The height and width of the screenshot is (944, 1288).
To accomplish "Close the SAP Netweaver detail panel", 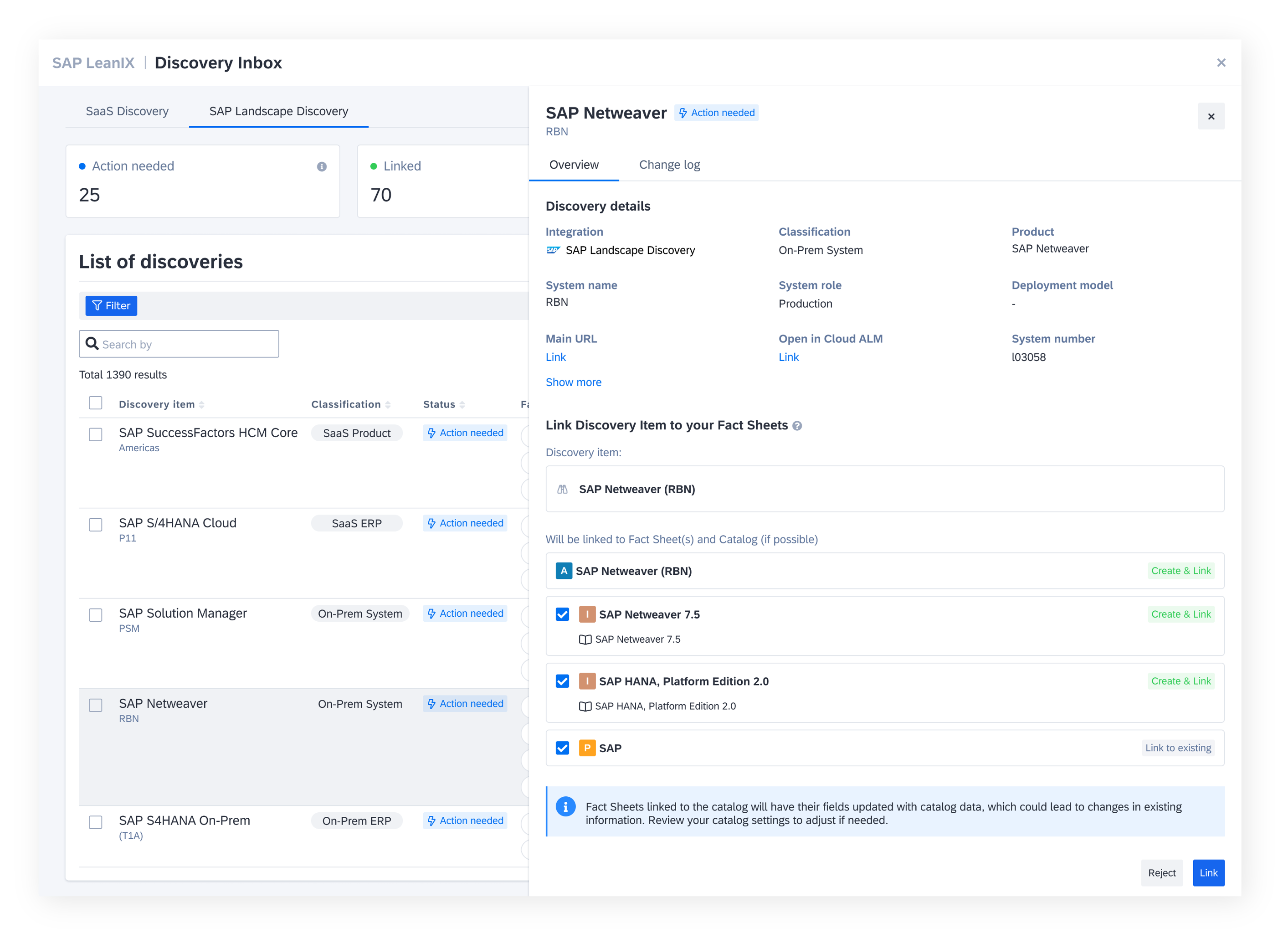I will (1211, 117).
